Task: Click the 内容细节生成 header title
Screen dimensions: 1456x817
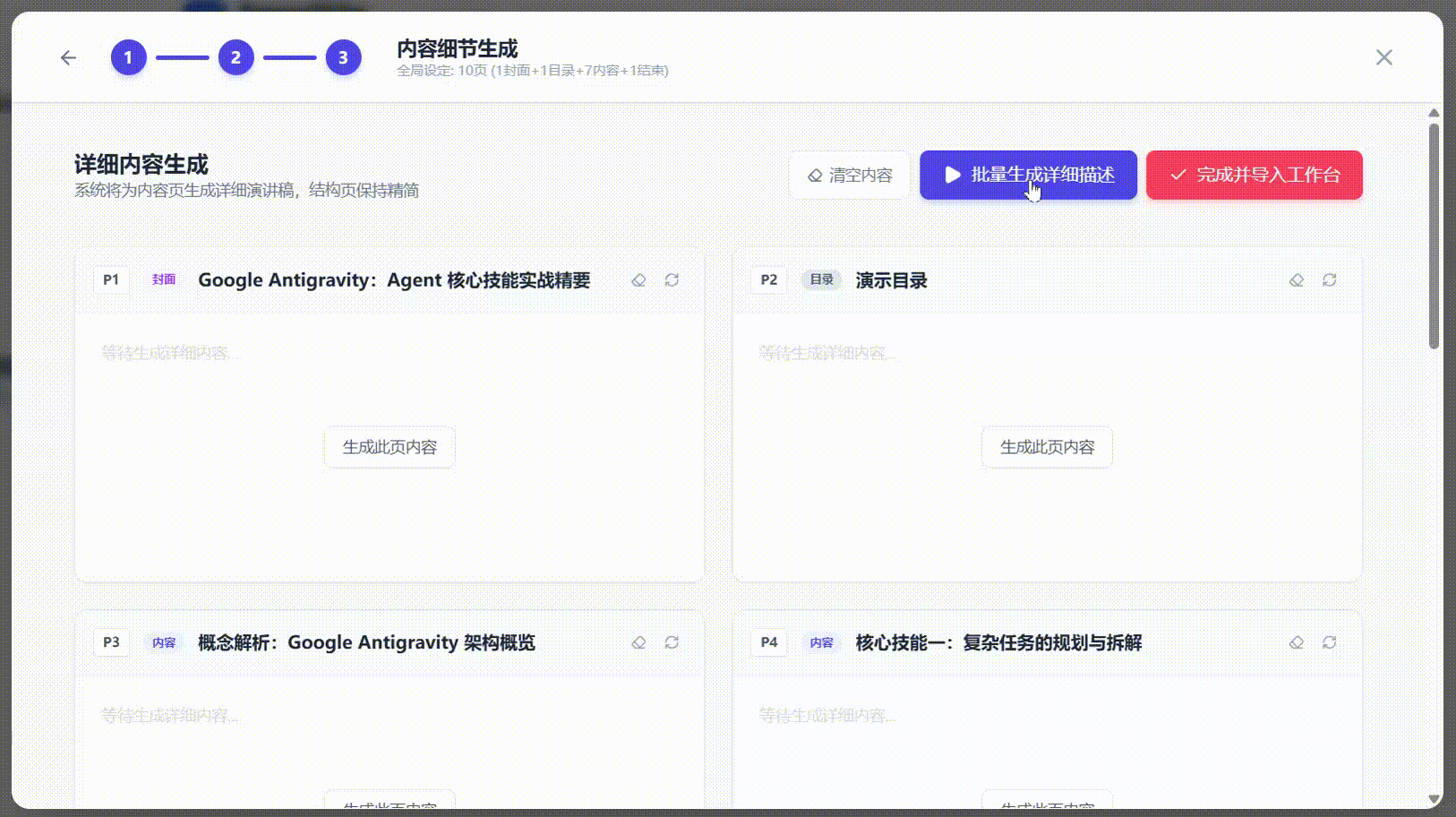Action: click(458, 48)
